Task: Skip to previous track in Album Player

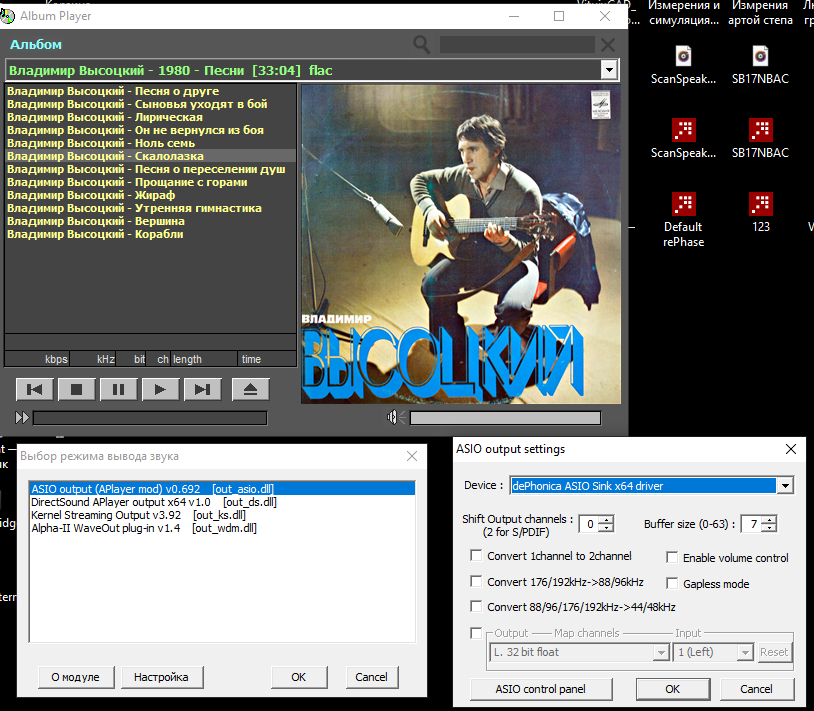Action: [x=35, y=389]
